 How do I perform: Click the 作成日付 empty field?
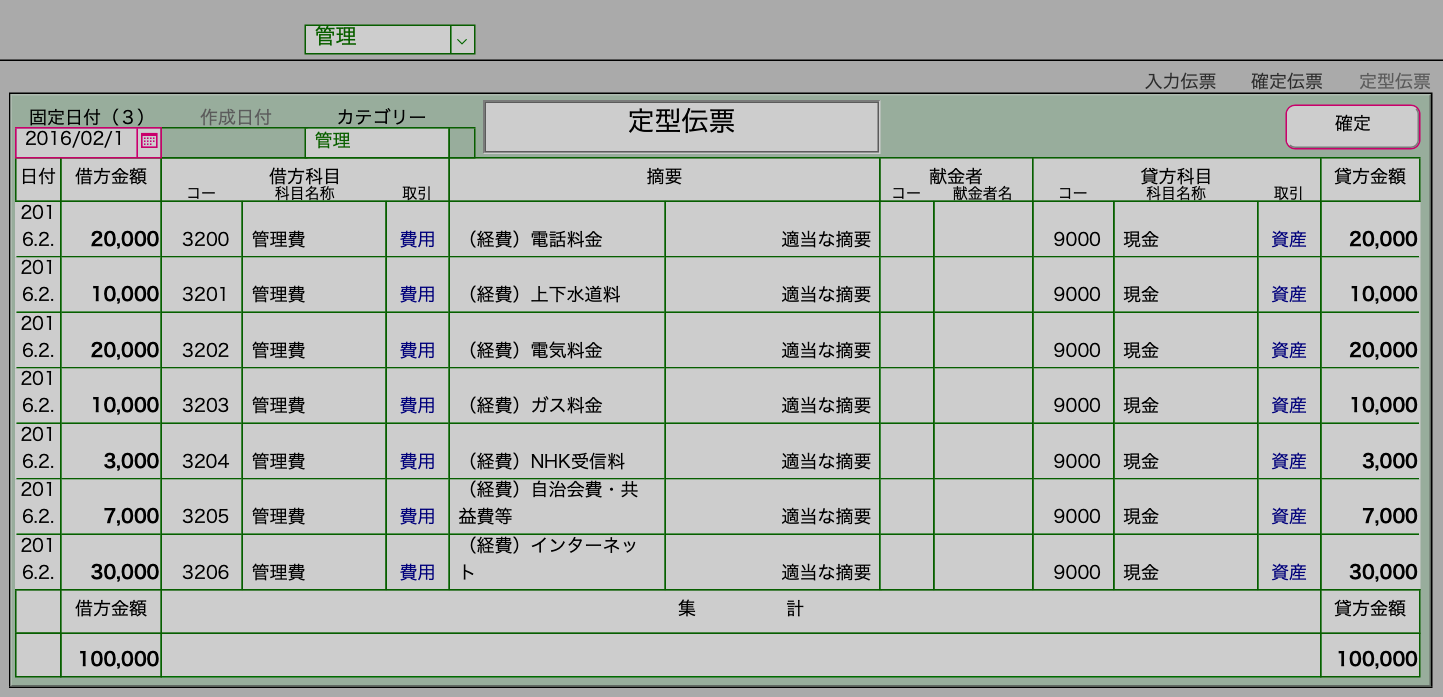point(232,142)
